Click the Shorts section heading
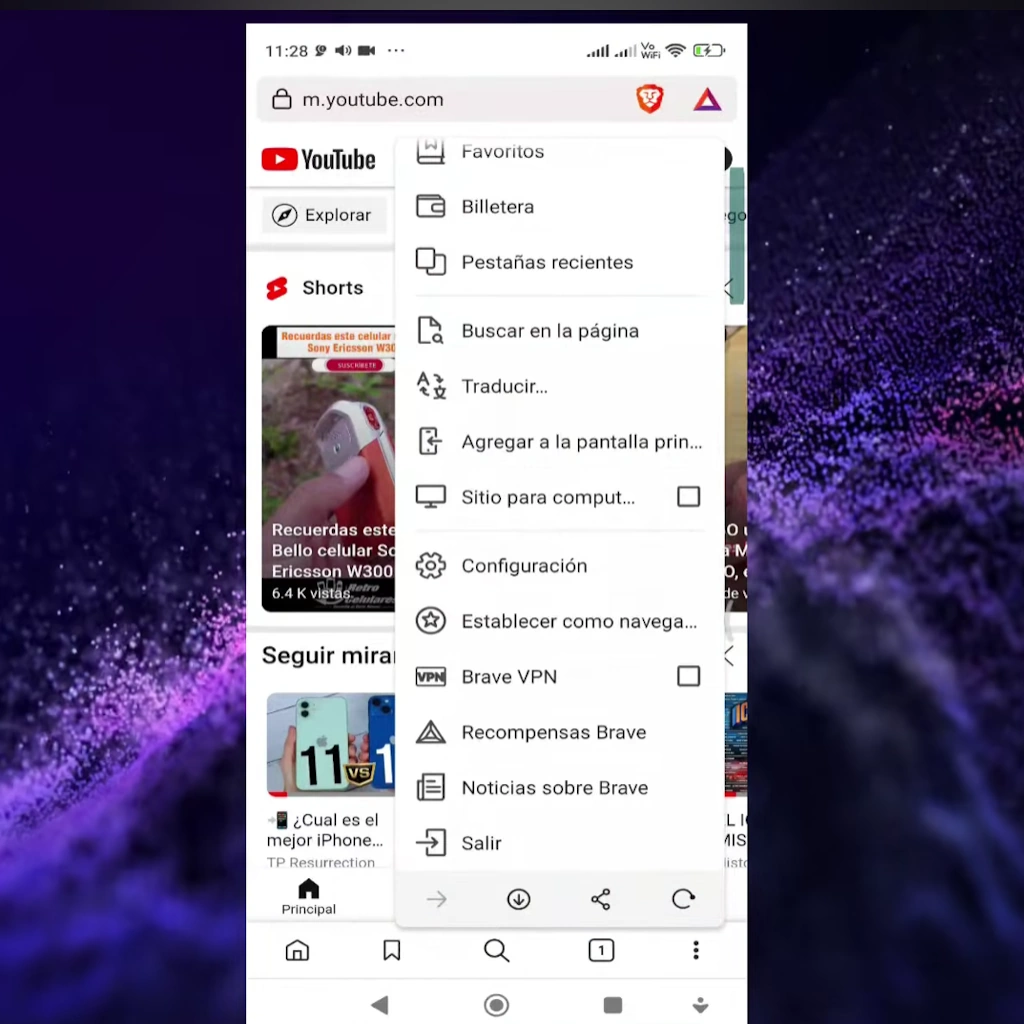The height and width of the screenshot is (1024, 1024). (332, 288)
